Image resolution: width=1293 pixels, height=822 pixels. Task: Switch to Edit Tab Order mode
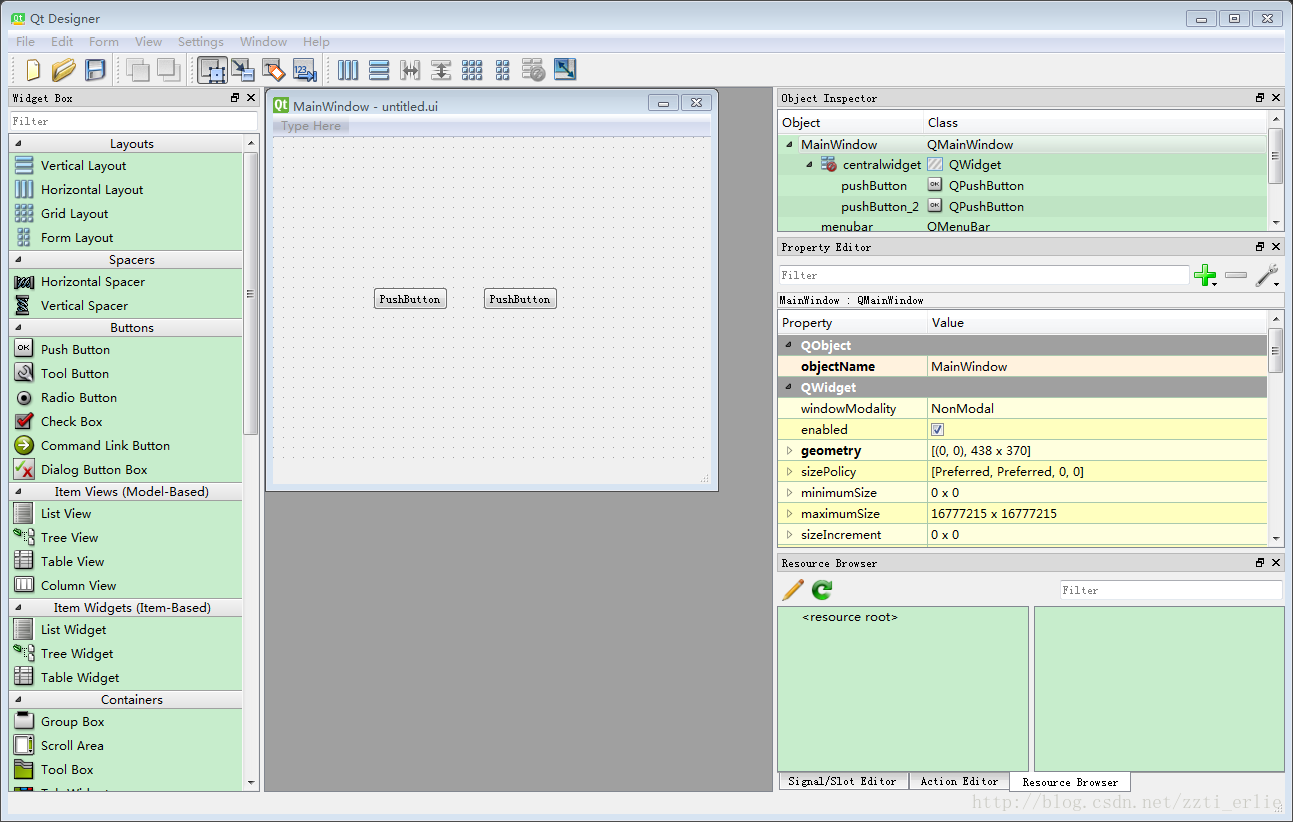304,70
